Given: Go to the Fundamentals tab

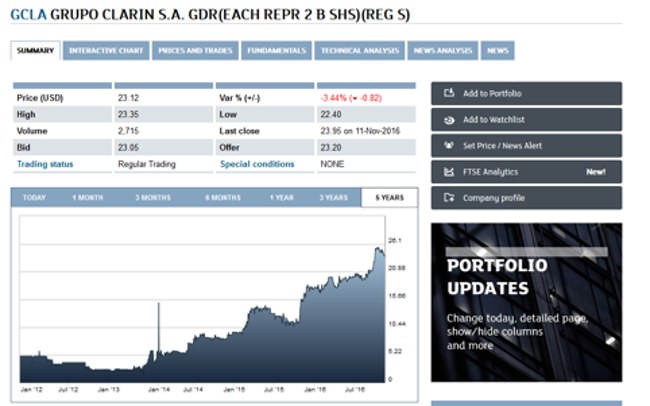Looking at the screenshot, I should (276, 51).
